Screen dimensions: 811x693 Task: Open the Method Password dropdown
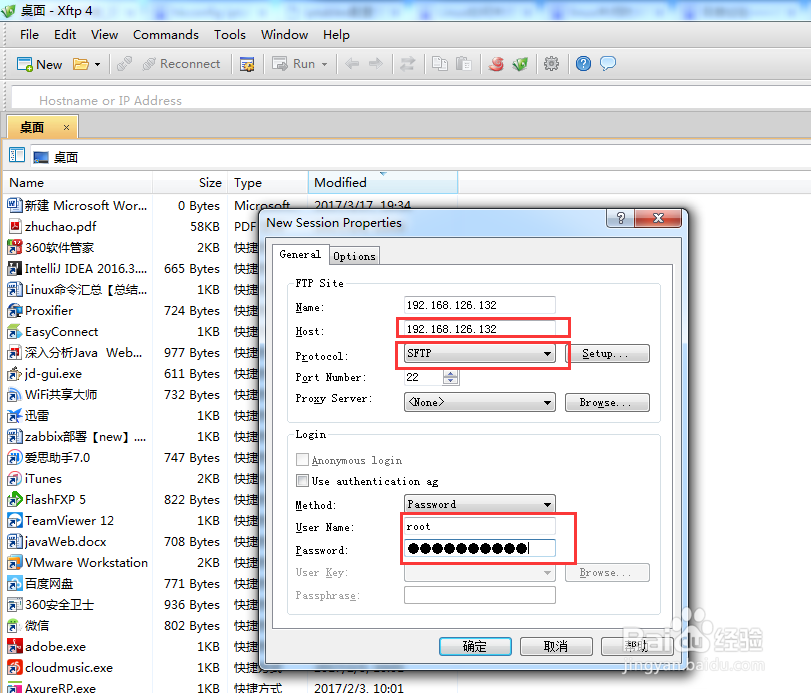(x=479, y=504)
